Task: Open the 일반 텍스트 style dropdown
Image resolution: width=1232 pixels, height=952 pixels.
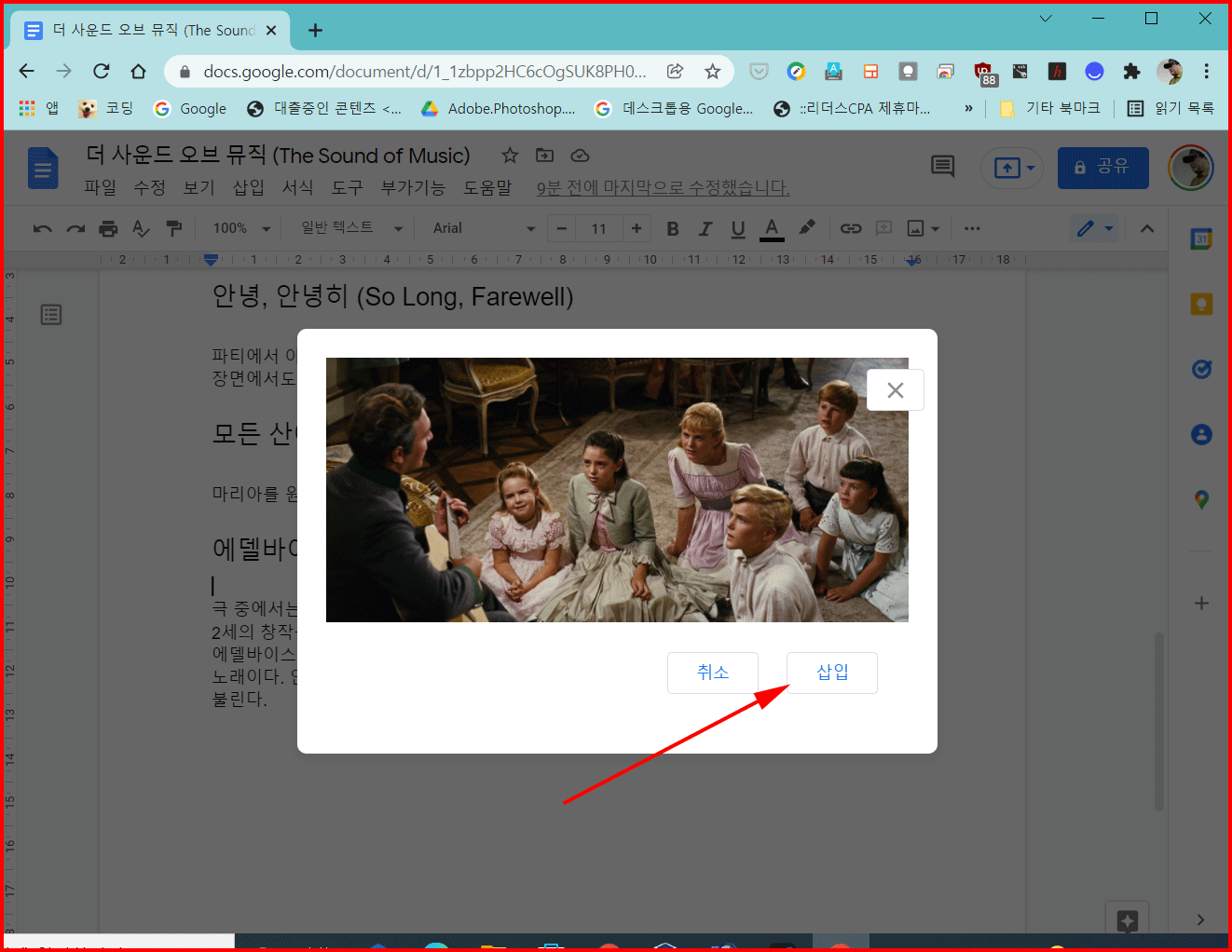Action: (351, 228)
